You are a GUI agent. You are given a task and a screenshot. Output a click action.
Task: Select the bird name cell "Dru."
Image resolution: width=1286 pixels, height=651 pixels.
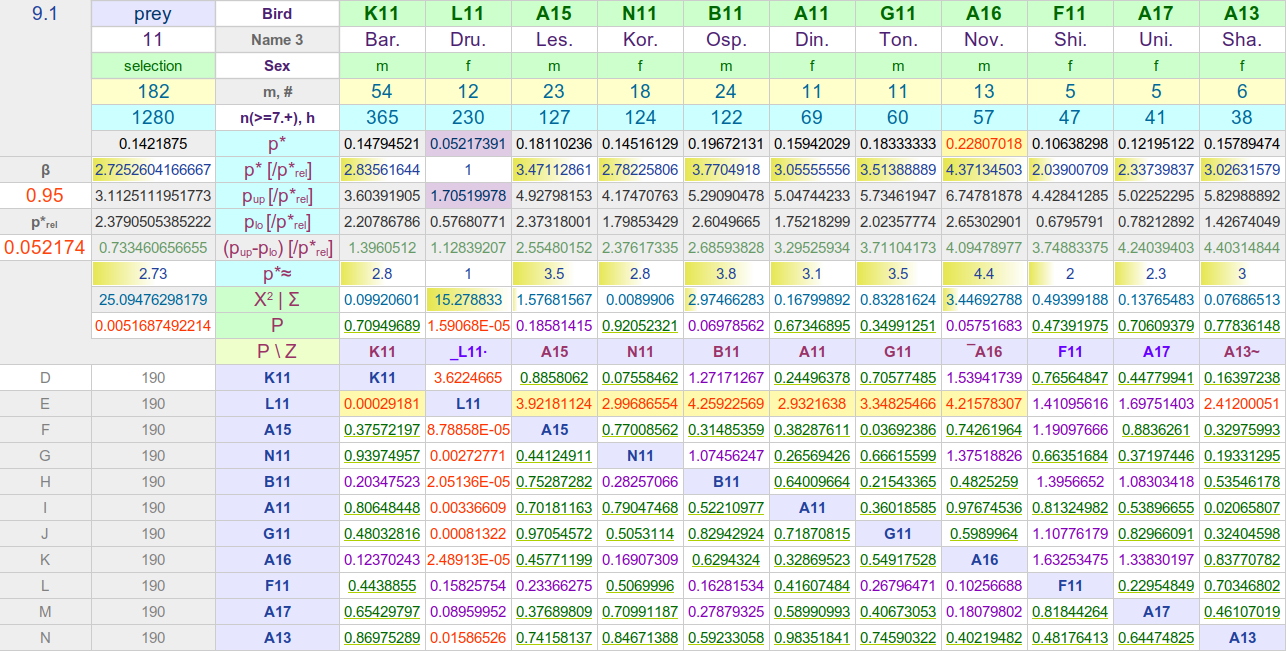(x=468, y=40)
